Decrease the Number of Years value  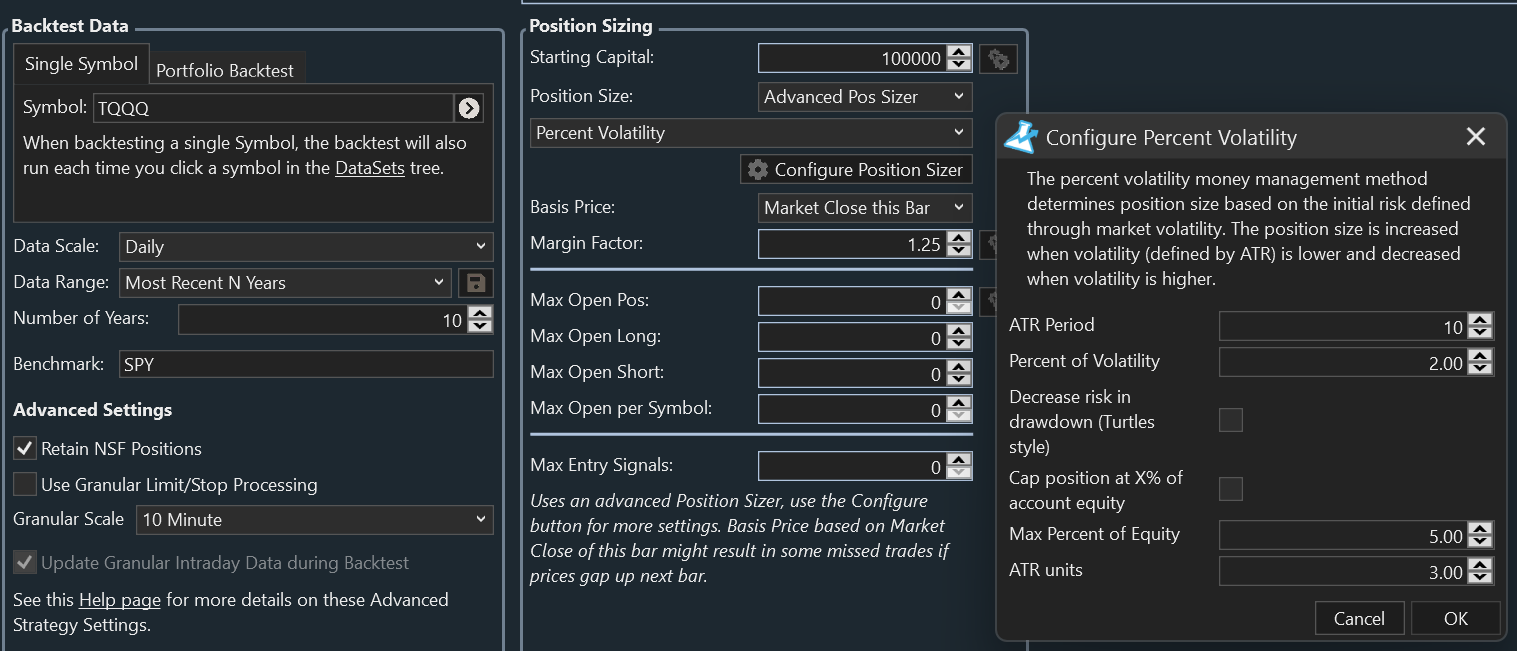click(481, 326)
